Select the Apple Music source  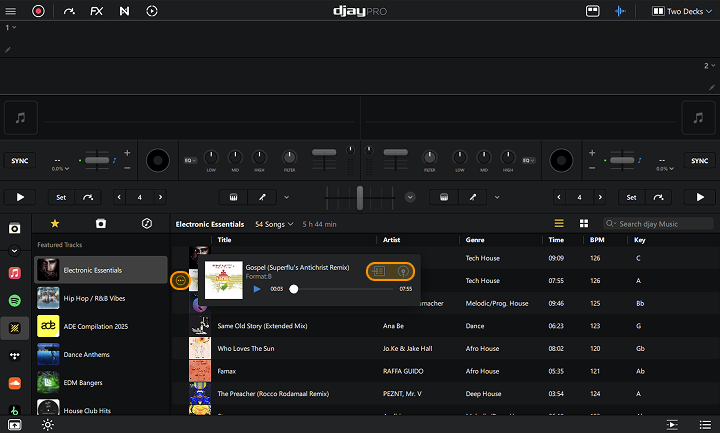coord(15,273)
